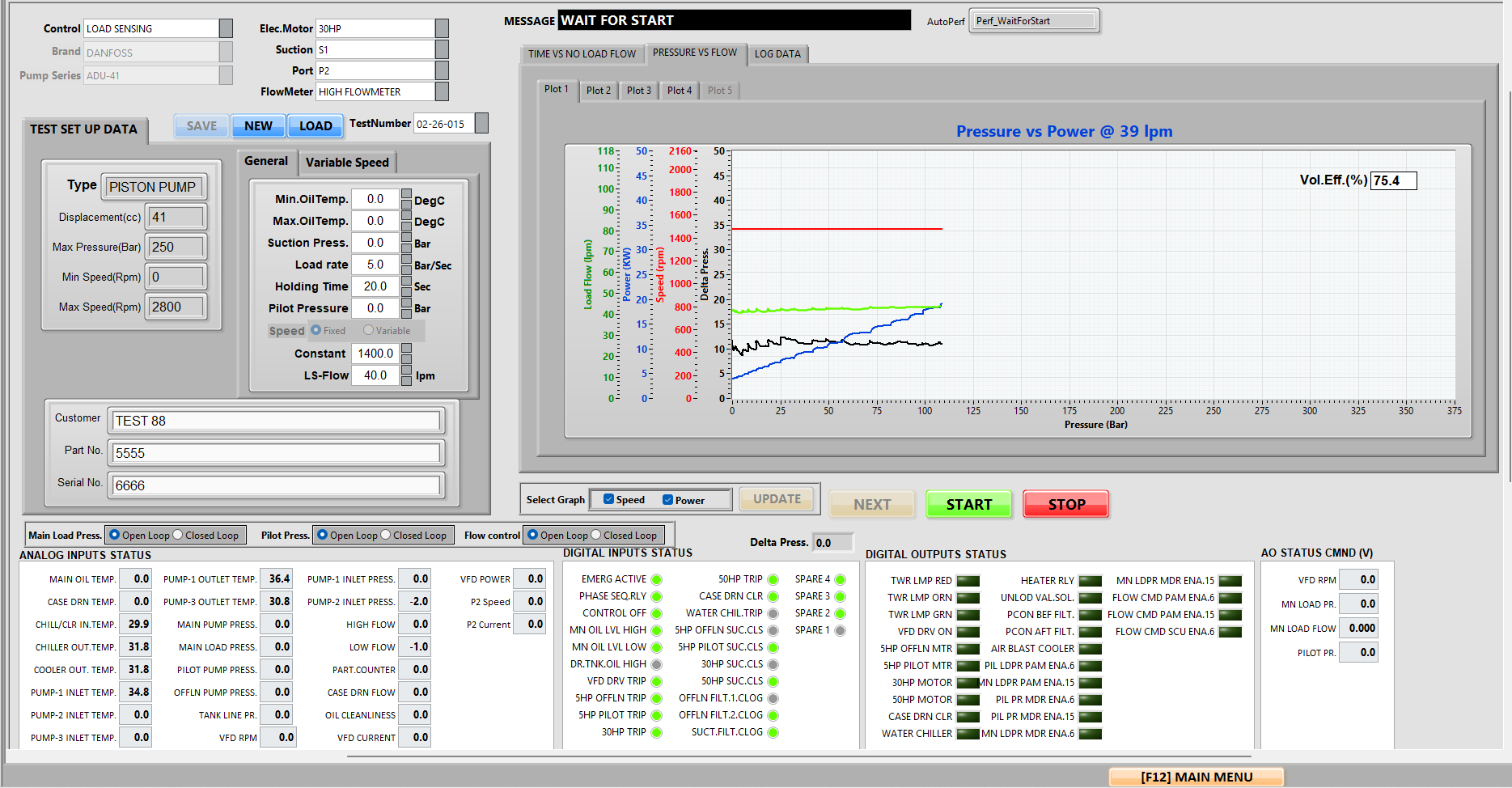Switch to TIME VS NO LOAD FLOW tab

point(582,54)
